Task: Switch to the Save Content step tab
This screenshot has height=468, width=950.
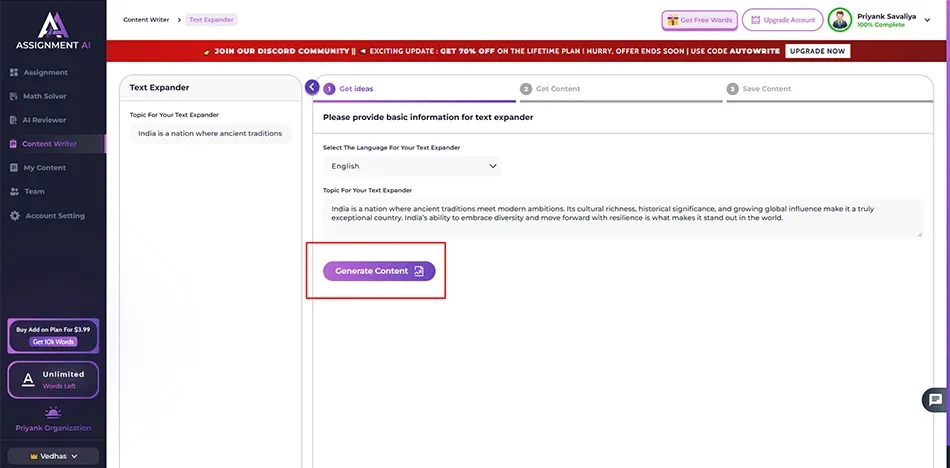Action: [x=766, y=89]
